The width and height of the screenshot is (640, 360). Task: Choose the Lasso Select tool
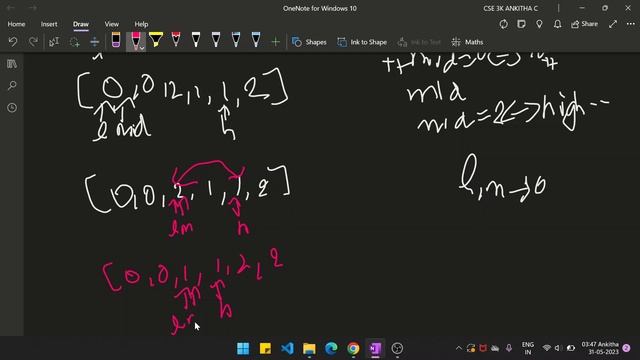coord(74,42)
